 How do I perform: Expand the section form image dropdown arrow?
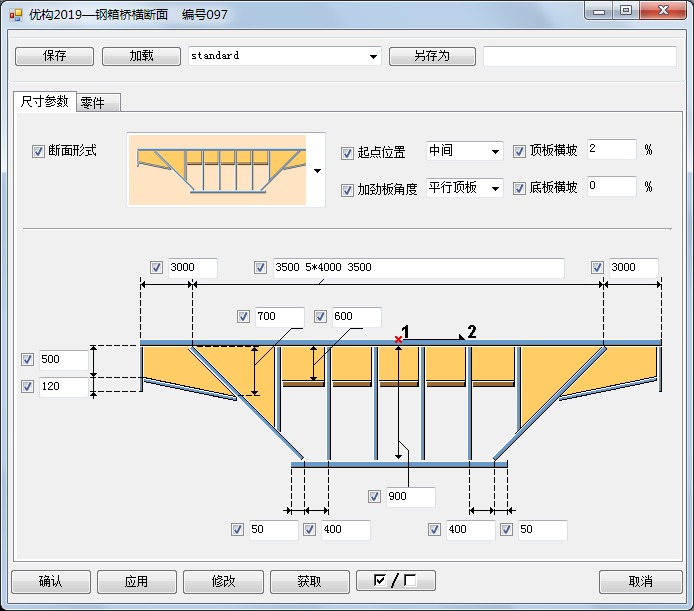click(x=317, y=170)
